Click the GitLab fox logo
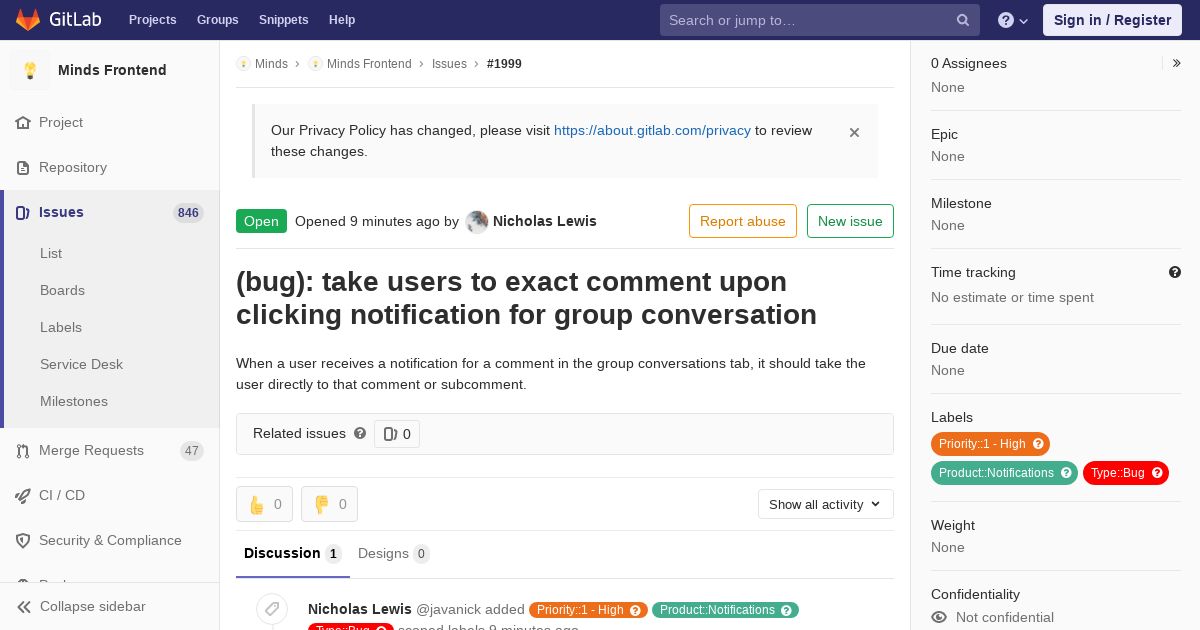This screenshot has height=630, width=1200. (28, 20)
